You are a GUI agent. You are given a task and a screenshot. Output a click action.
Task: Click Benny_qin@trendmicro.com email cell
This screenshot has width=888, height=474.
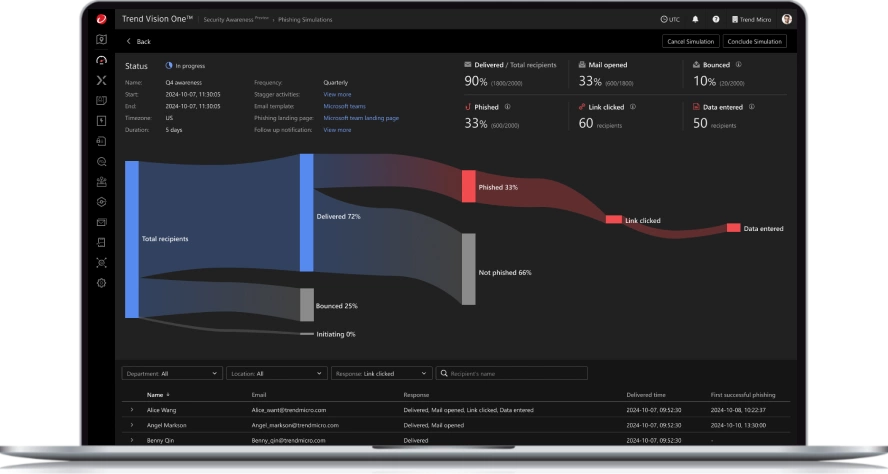[289, 441]
